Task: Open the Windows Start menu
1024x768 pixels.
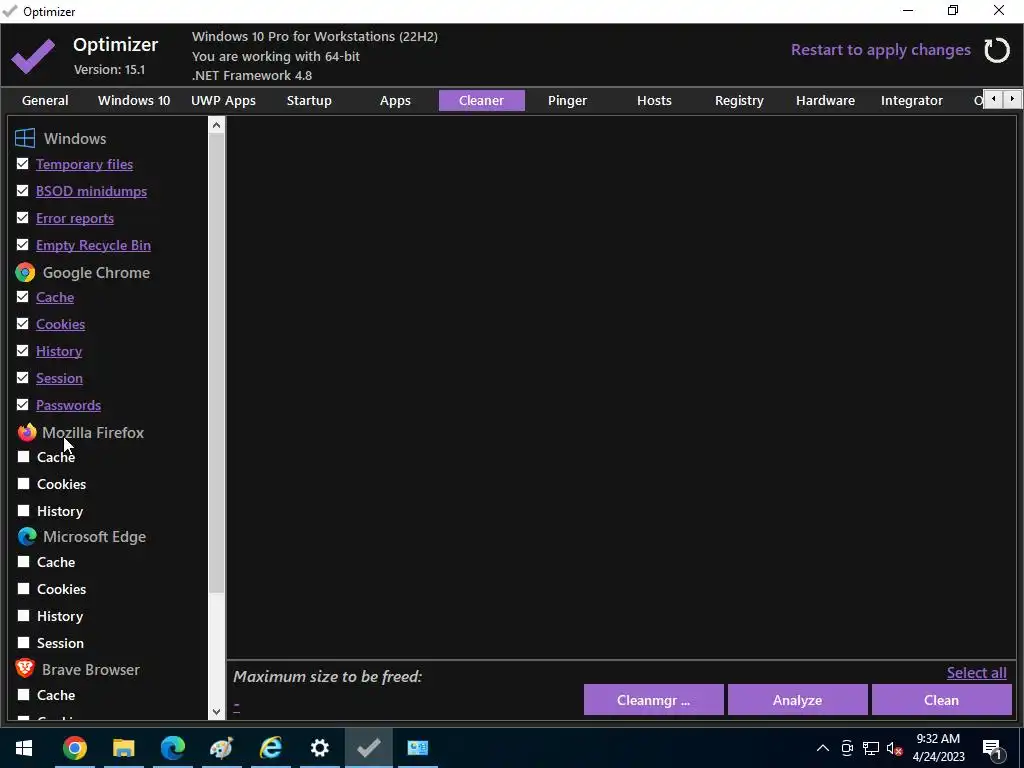Action: (x=24, y=748)
